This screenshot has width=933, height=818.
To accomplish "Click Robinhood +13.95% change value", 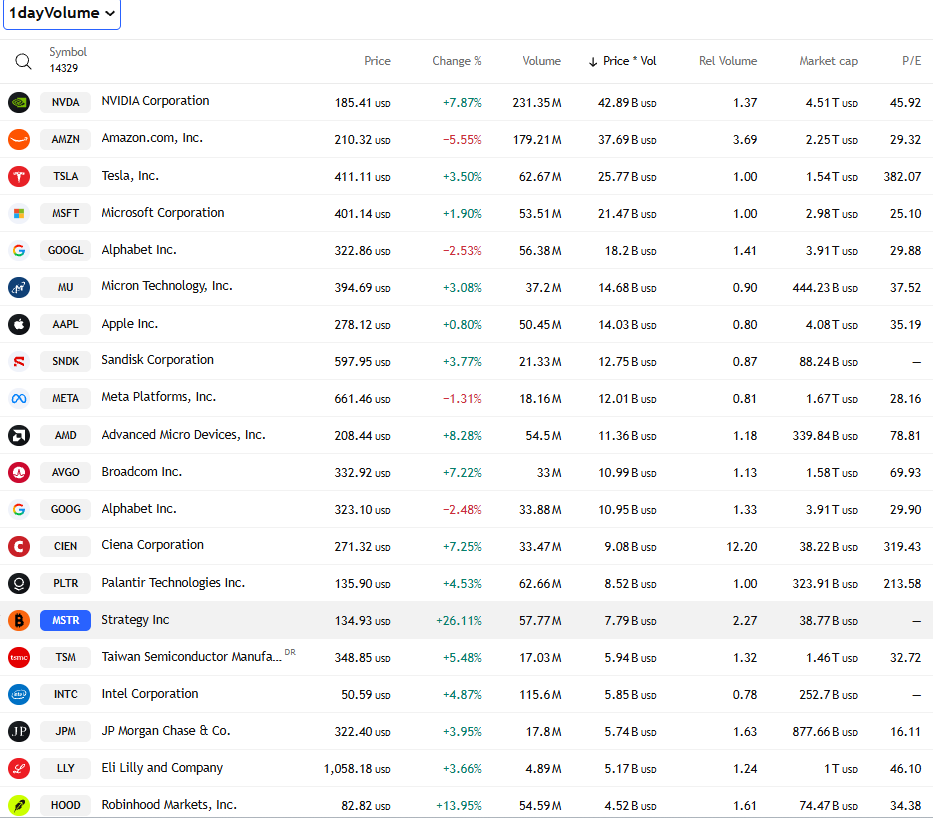I will 459,806.
